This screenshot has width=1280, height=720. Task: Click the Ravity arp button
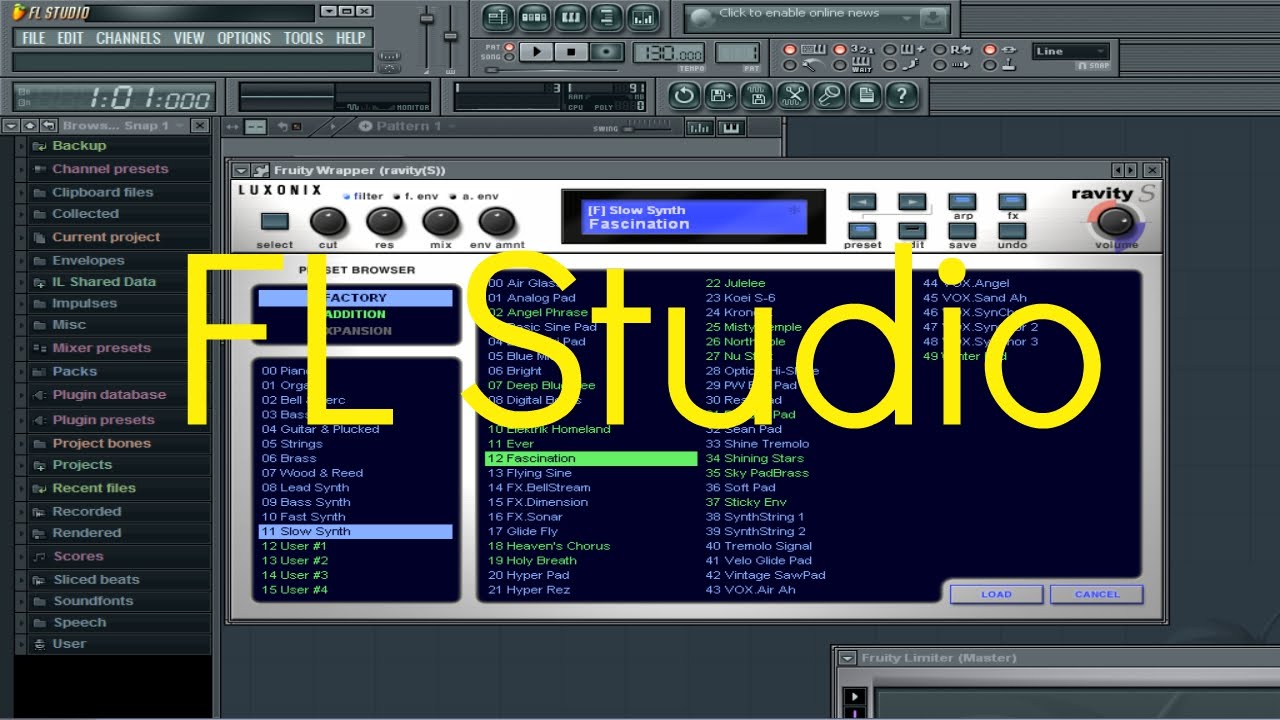(x=962, y=202)
